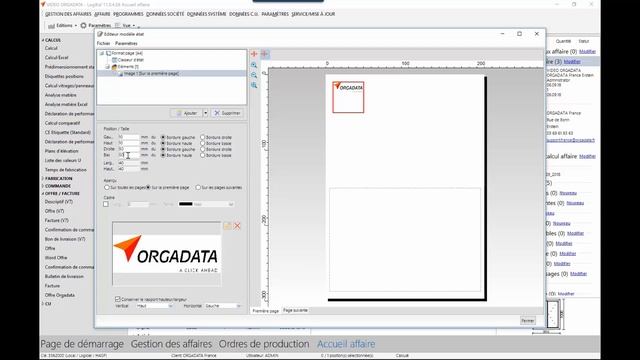The height and width of the screenshot is (360, 640).
Task: Open the Fichier menu in editor
Action: tap(103, 43)
